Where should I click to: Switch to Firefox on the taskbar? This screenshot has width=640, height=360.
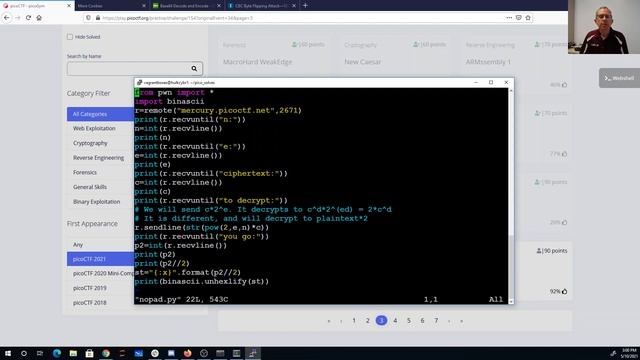pos(187,353)
